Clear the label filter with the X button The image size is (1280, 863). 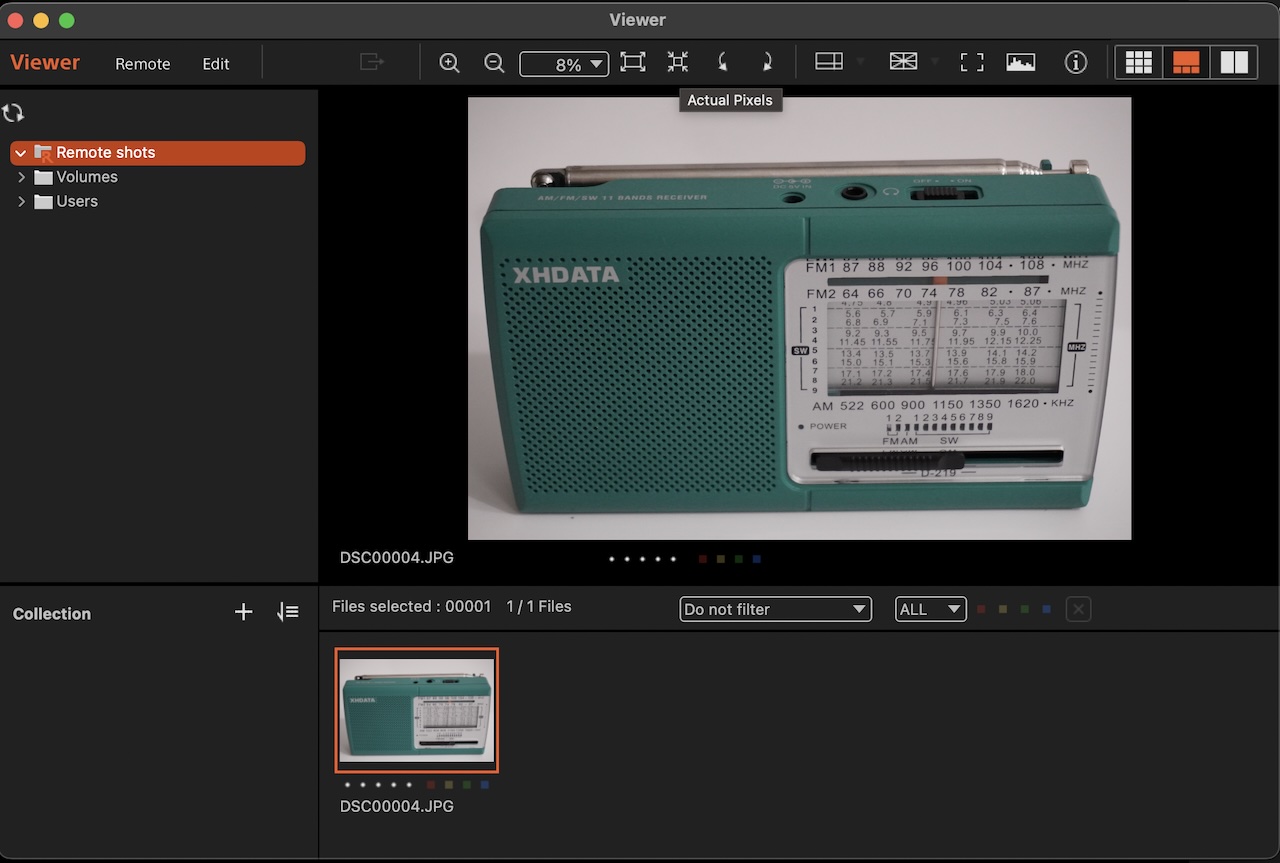1078,609
